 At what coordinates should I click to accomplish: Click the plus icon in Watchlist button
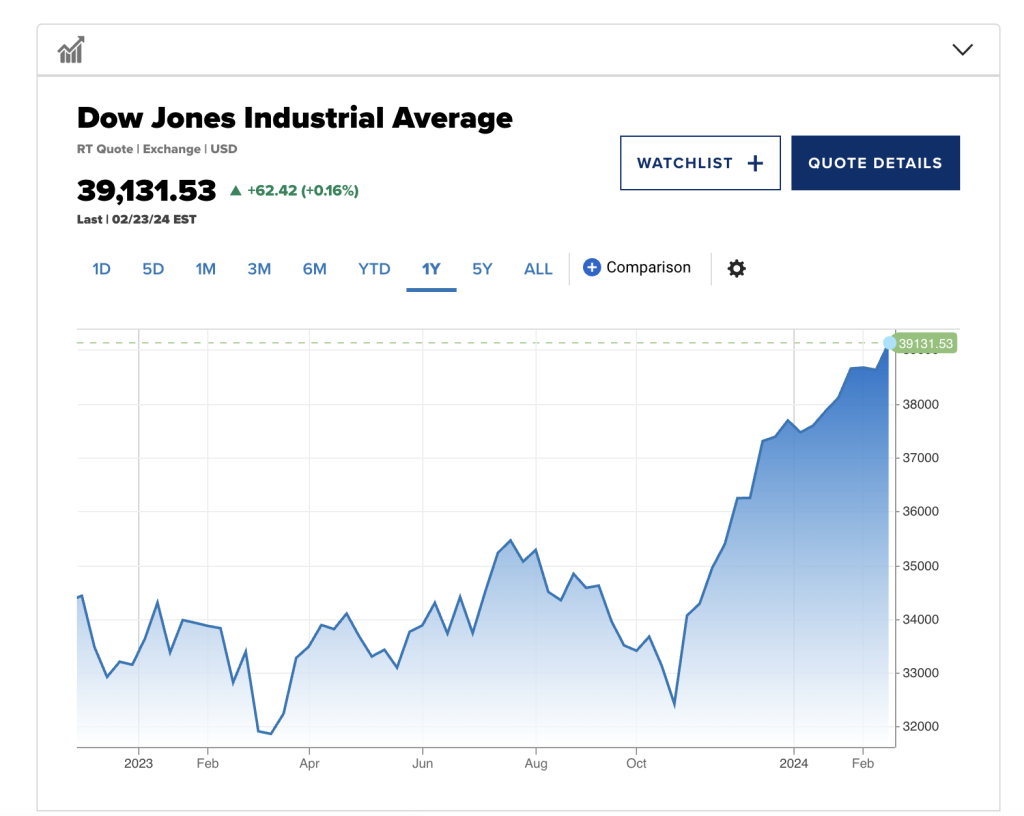click(755, 163)
